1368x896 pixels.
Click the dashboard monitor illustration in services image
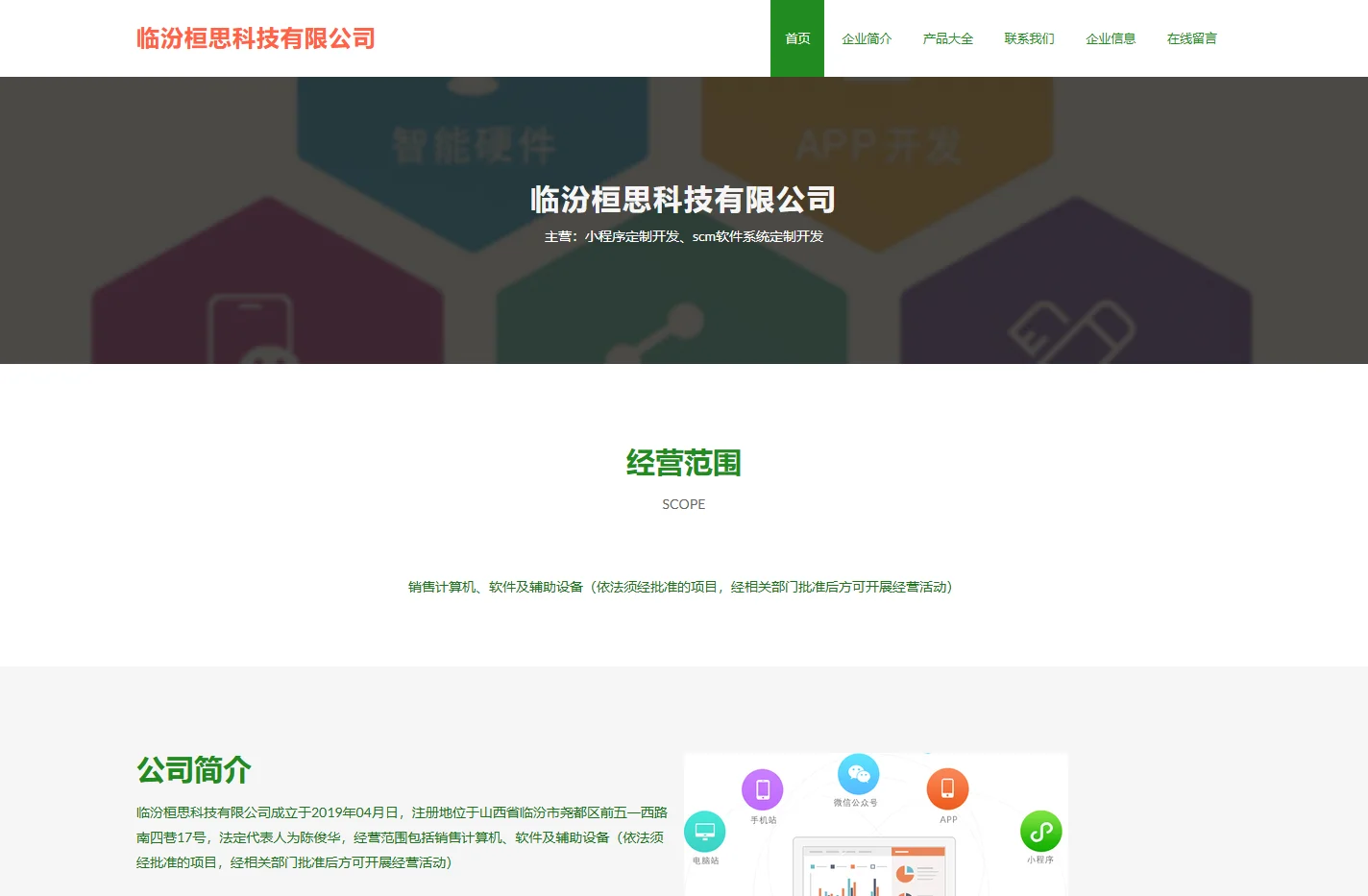point(874,867)
